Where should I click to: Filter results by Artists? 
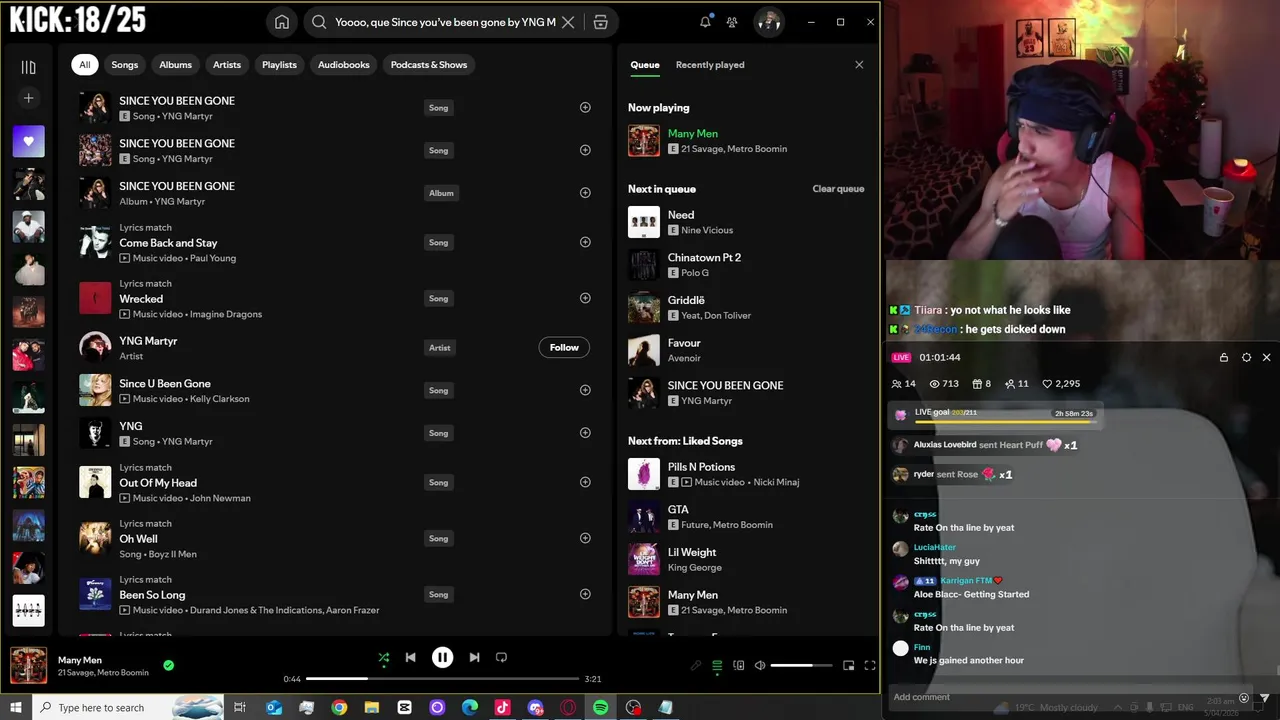click(x=227, y=65)
